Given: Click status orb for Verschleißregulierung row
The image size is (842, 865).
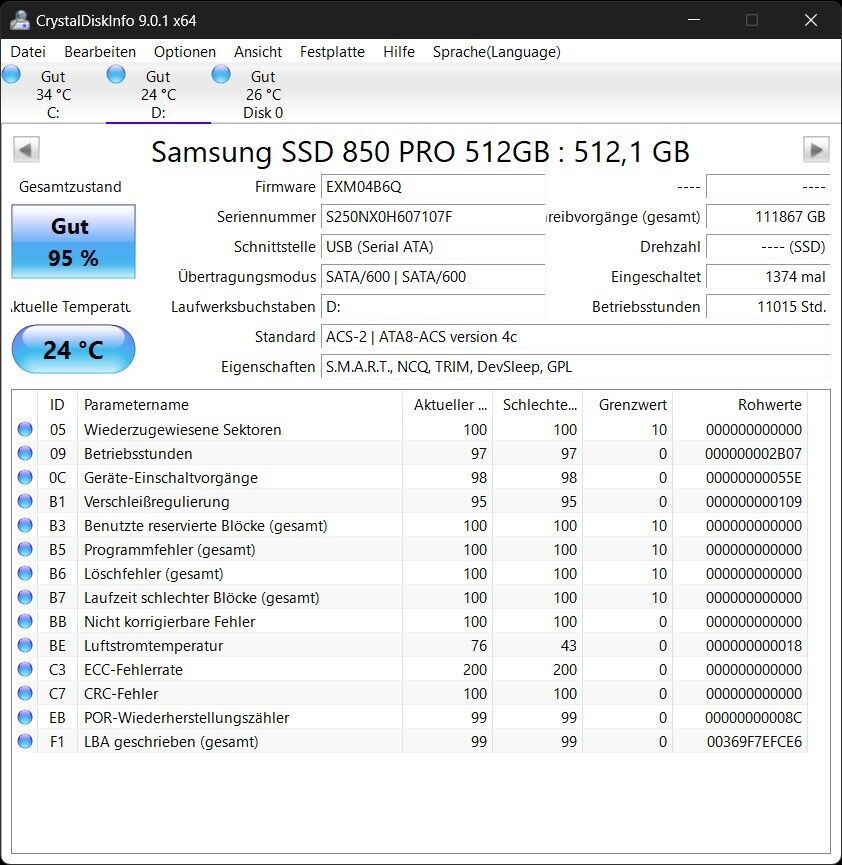Looking at the screenshot, I should click(x=25, y=501).
